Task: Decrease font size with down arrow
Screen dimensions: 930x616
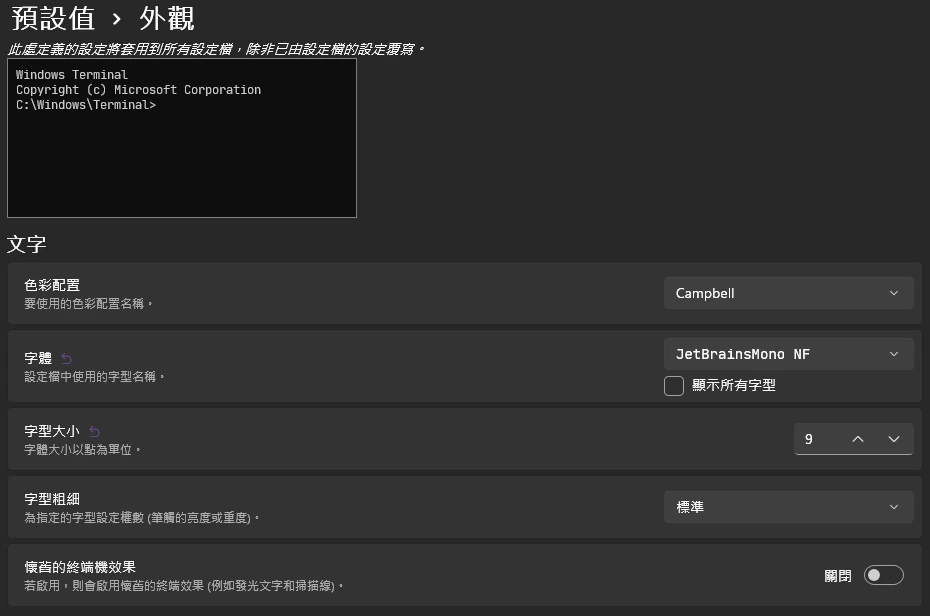Action: [x=893, y=439]
